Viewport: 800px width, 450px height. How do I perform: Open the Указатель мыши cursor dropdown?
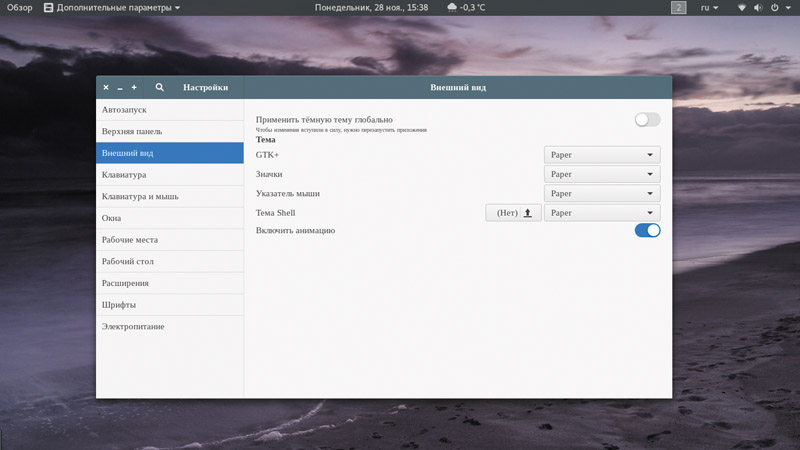pos(602,193)
